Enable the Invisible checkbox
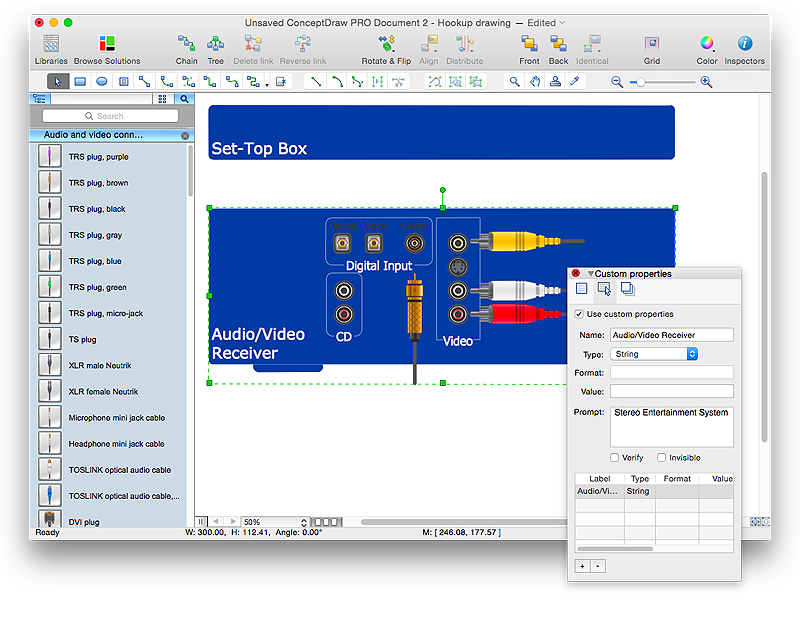 661,458
